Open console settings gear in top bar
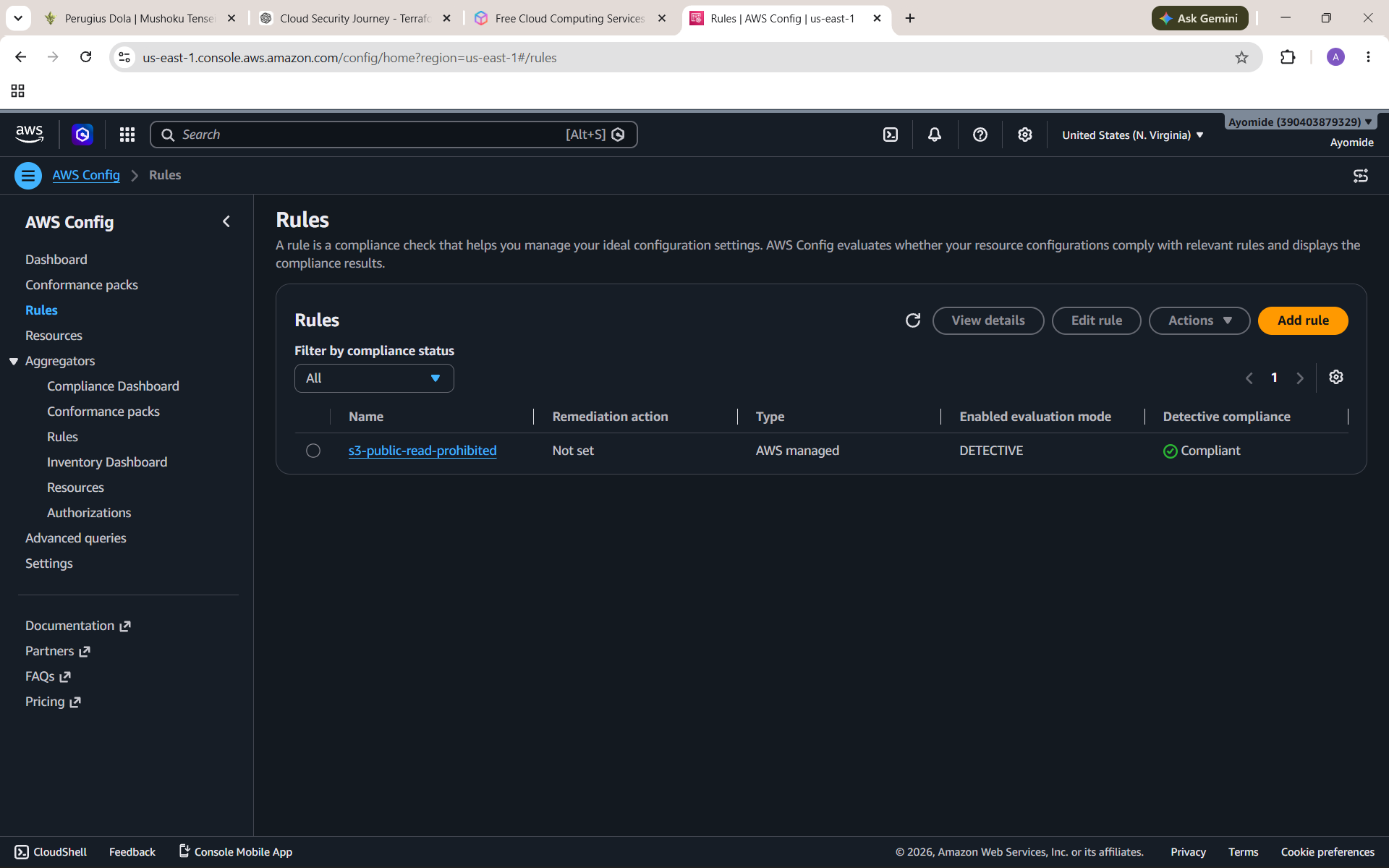Screen dimensions: 1389x868 coord(1025,135)
